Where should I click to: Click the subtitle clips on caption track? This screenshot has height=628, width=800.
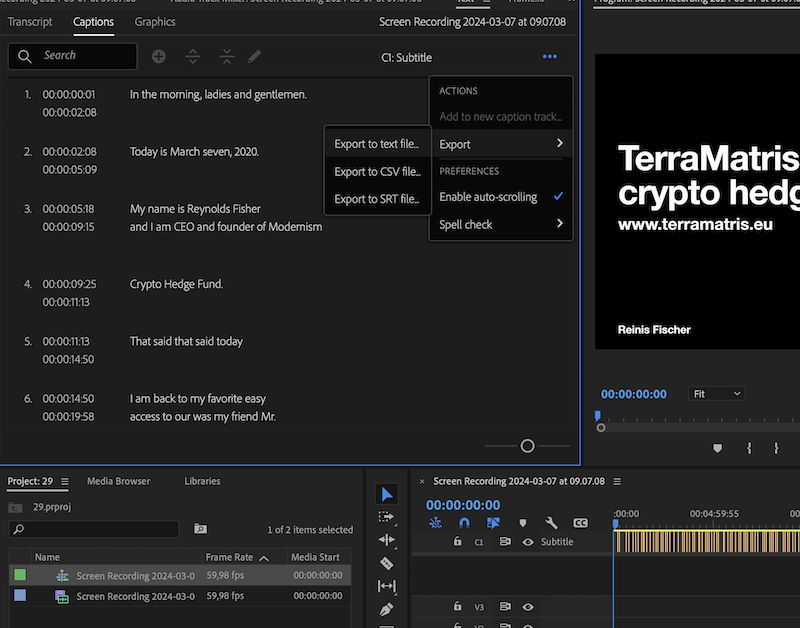[707, 542]
